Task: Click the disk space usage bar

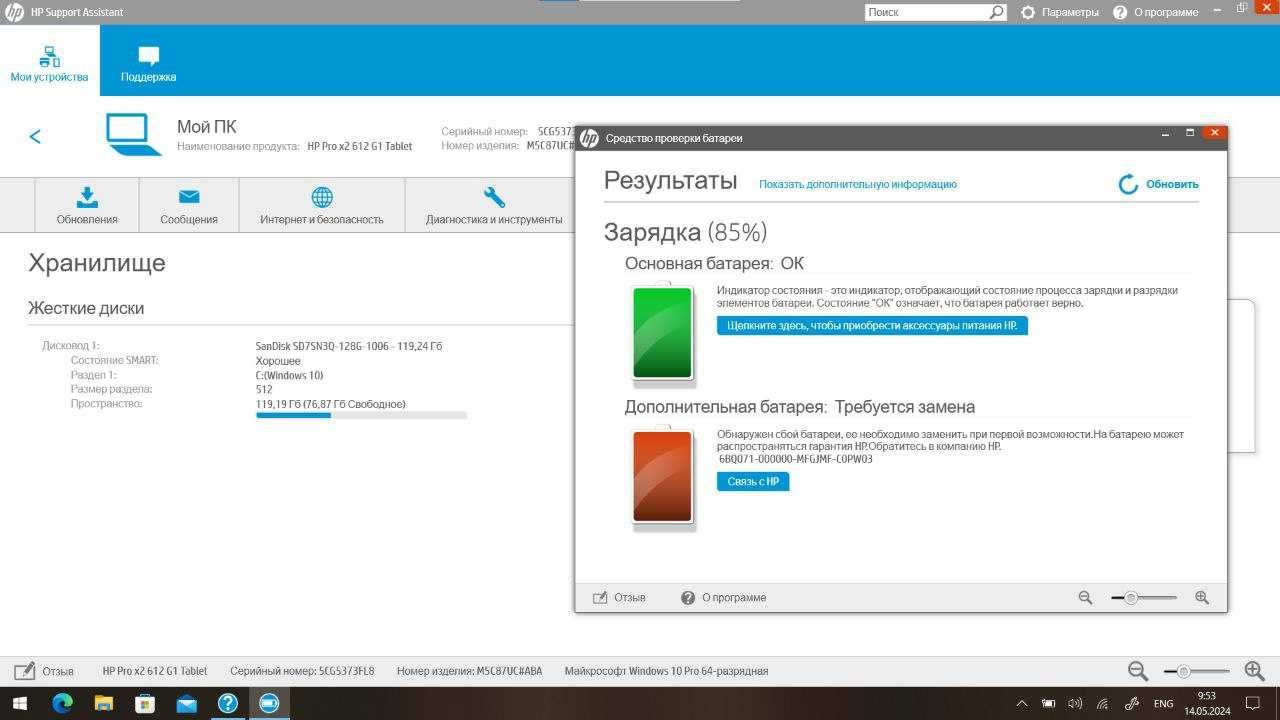Action: tap(361, 415)
